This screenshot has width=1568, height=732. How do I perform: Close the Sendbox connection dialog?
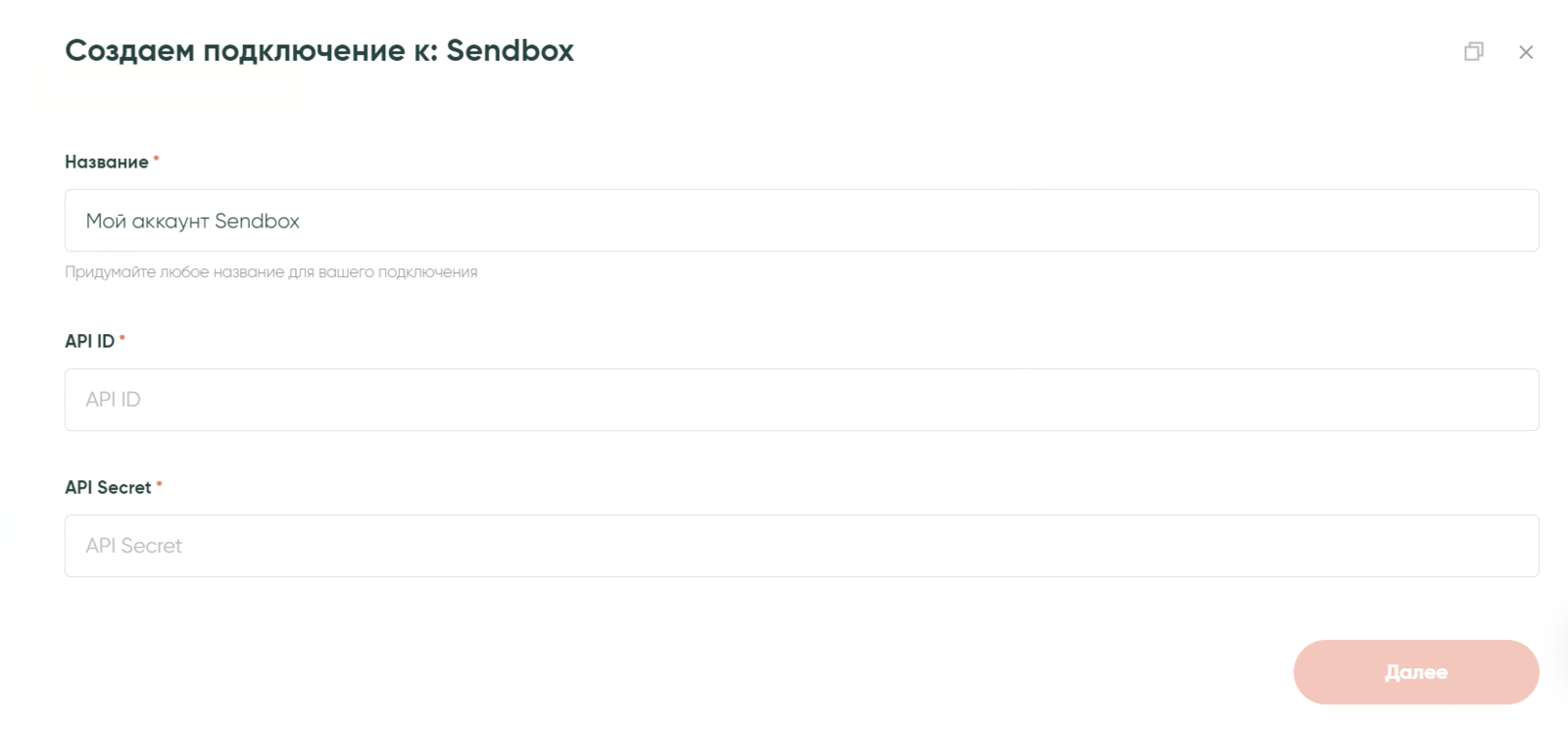1526,52
